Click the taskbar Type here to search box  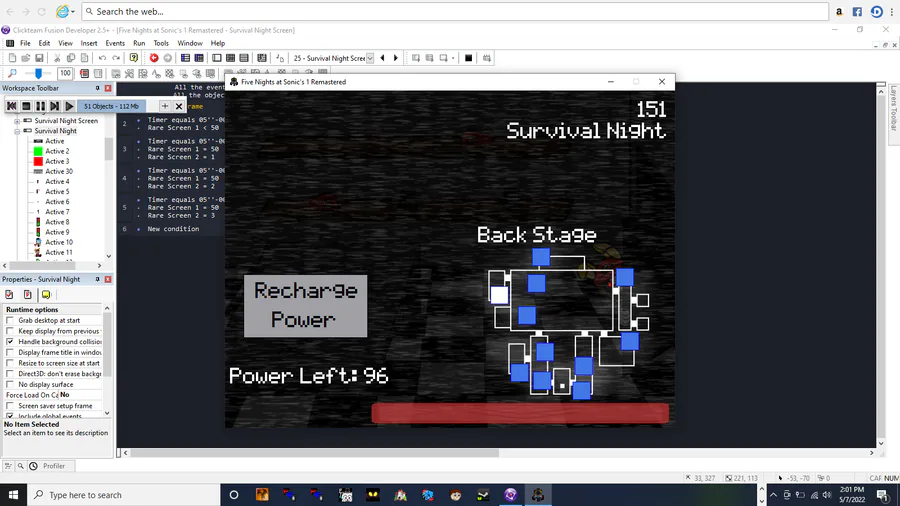point(123,495)
